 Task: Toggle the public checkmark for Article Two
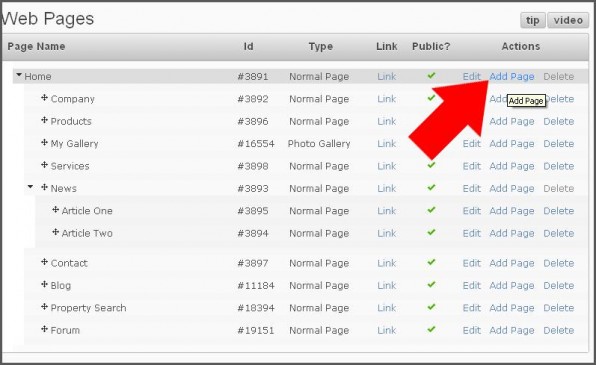click(431, 232)
